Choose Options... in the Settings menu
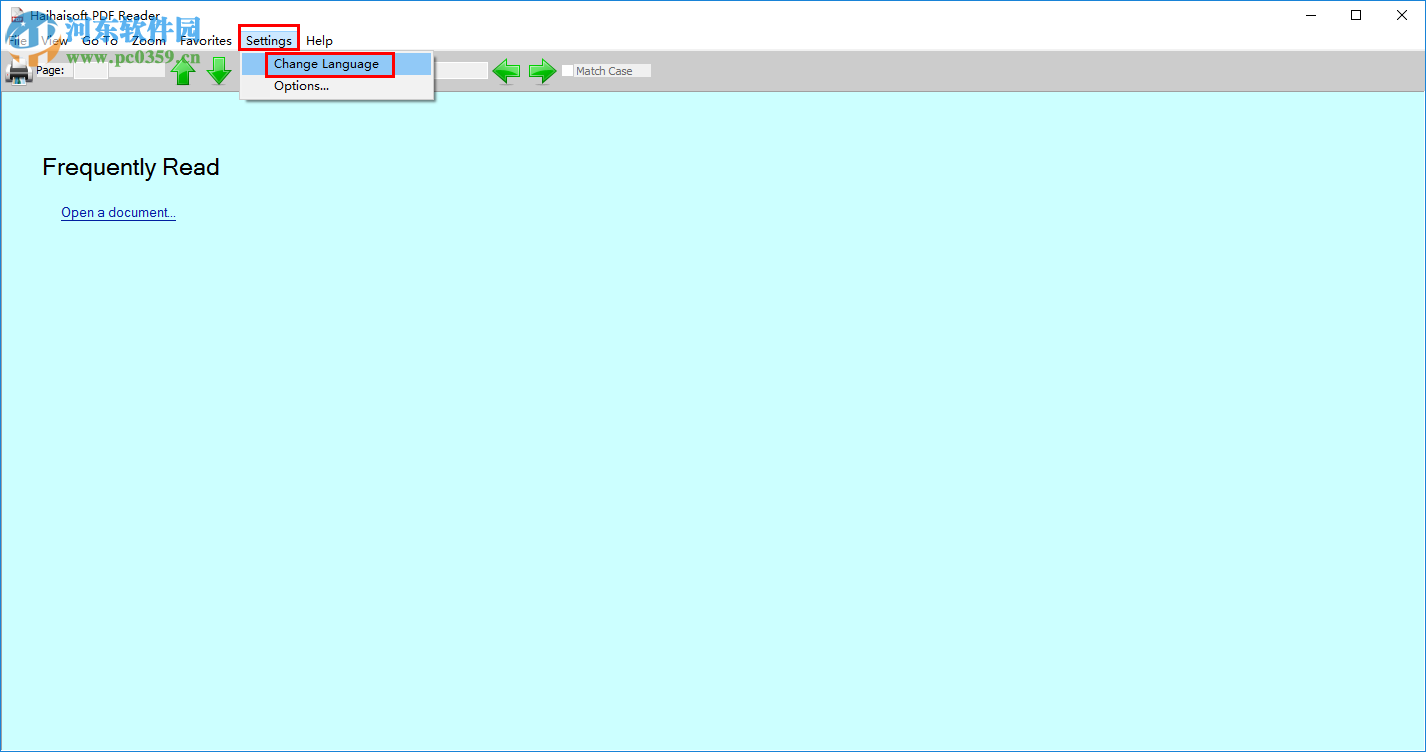This screenshot has width=1426, height=752. [301, 86]
